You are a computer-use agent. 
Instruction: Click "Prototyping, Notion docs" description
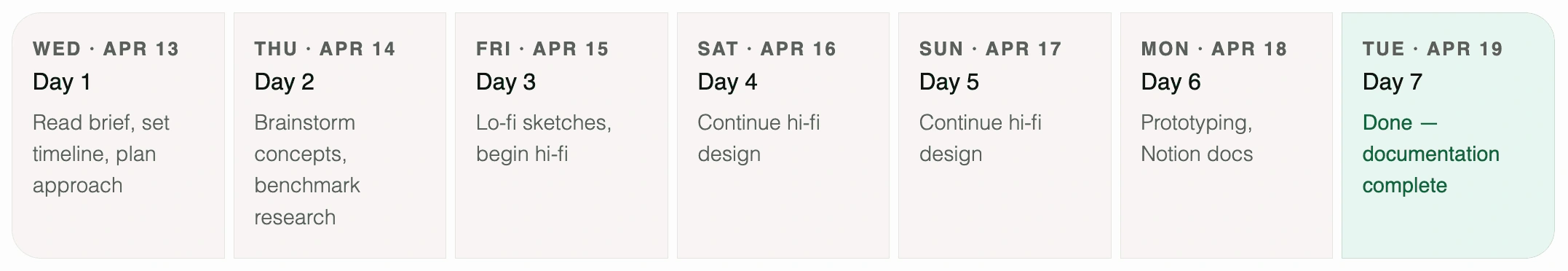click(x=1197, y=138)
